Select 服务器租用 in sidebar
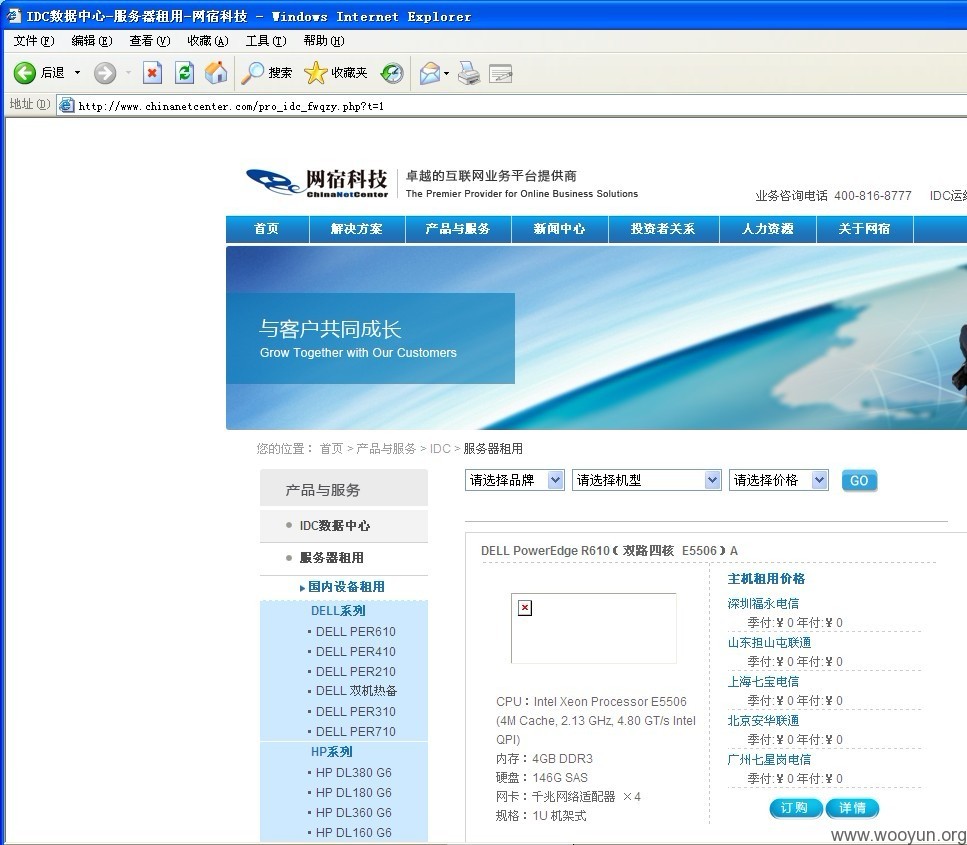The height and width of the screenshot is (845, 967). pyautogui.click(x=332, y=558)
